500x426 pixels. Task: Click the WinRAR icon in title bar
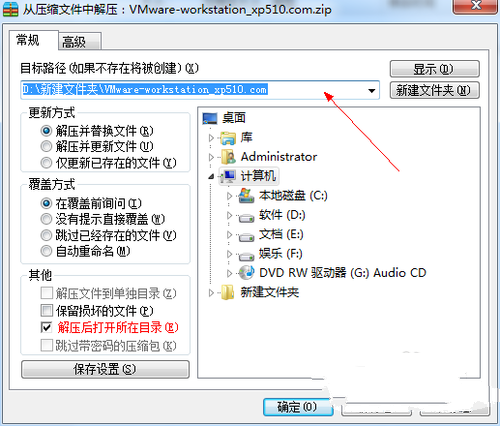click(10, 9)
